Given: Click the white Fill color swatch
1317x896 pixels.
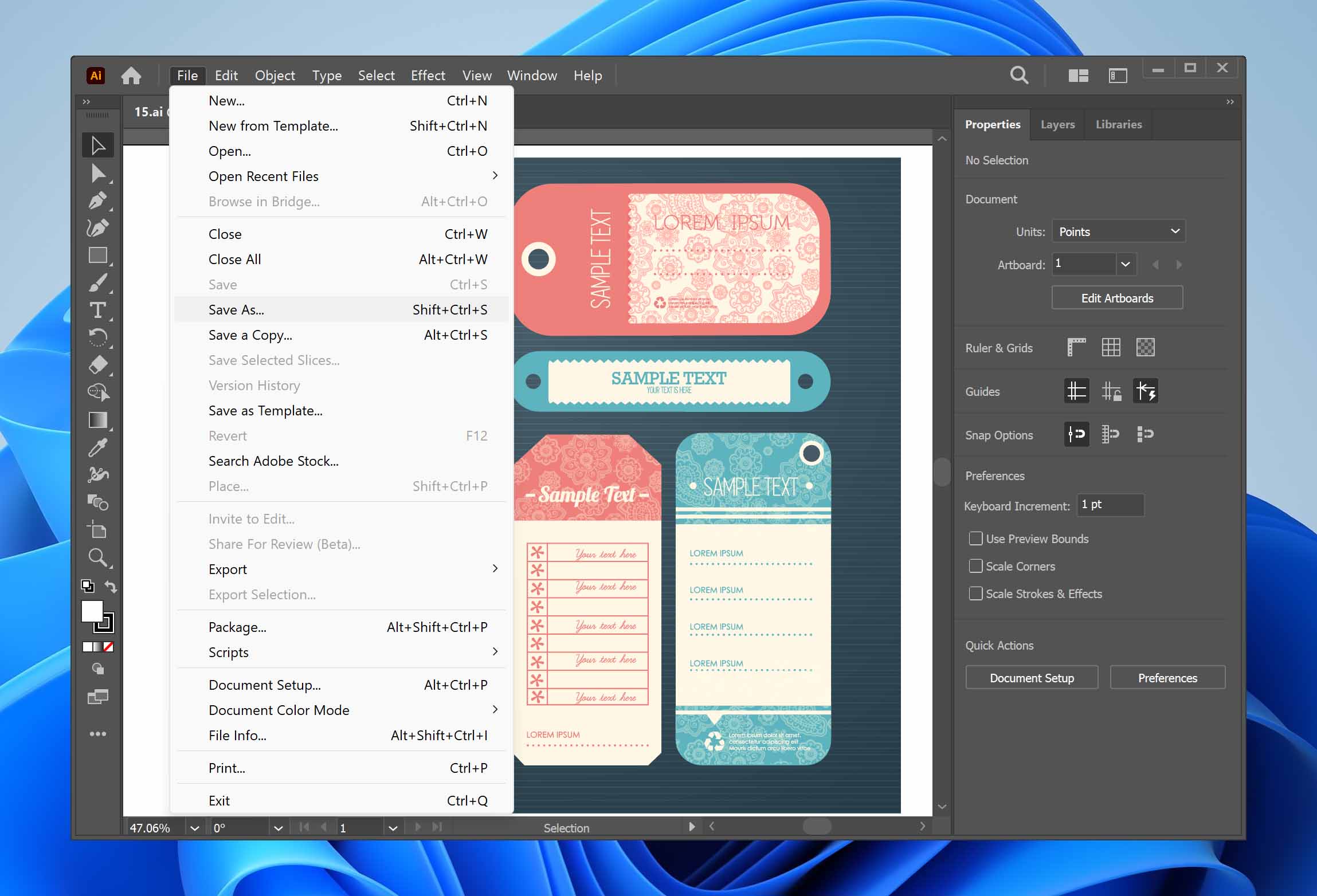Looking at the screenshot, I should click(x=92, y=611).
